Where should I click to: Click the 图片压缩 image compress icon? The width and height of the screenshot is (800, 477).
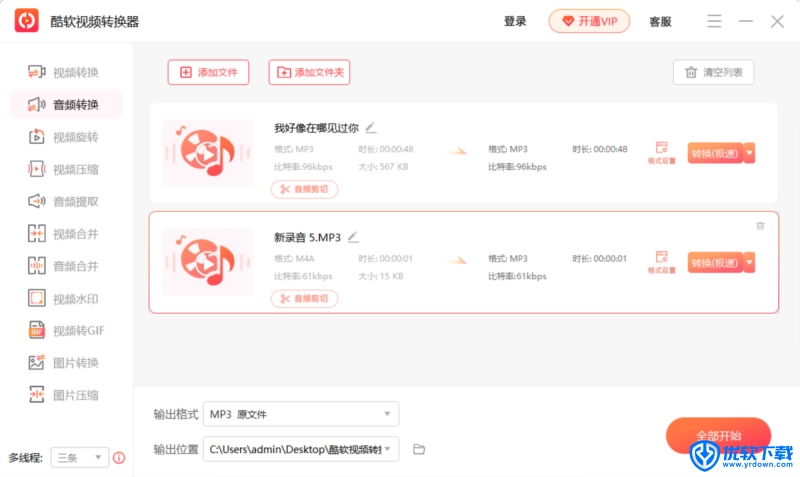coord(37,395)
